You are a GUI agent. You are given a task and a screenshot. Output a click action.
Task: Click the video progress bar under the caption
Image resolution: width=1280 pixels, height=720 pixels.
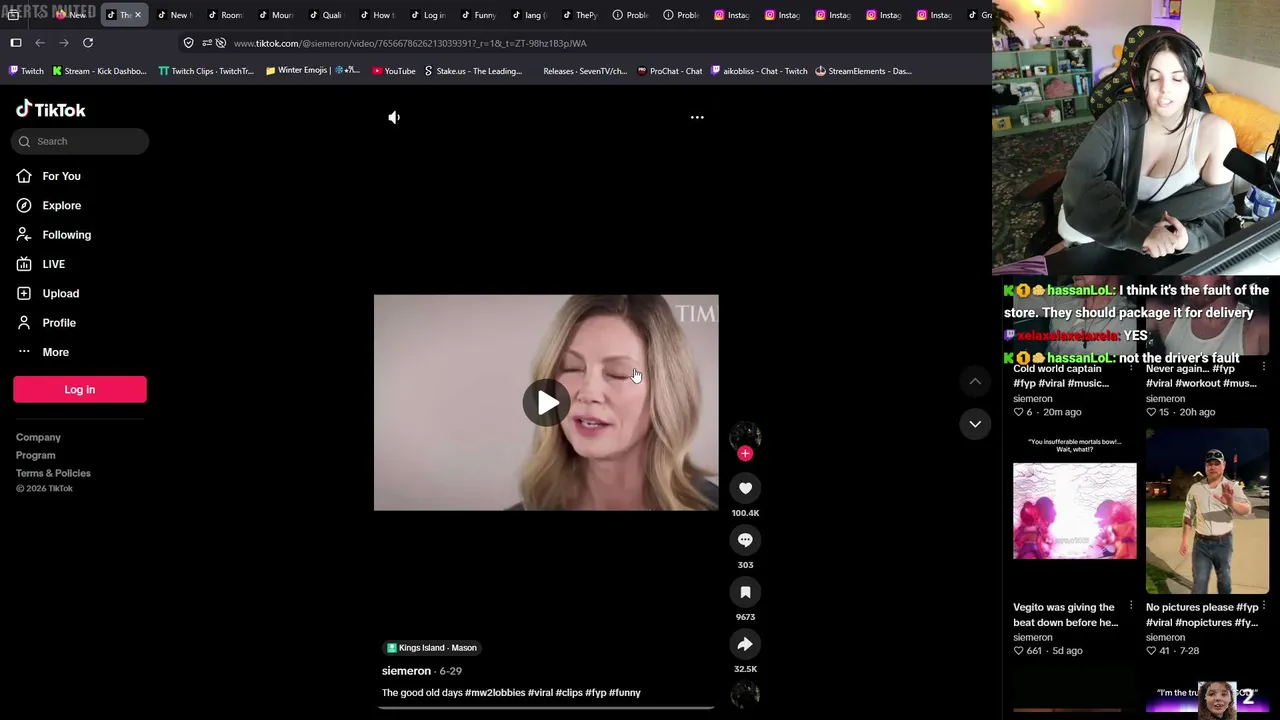(x=546, y=707)
